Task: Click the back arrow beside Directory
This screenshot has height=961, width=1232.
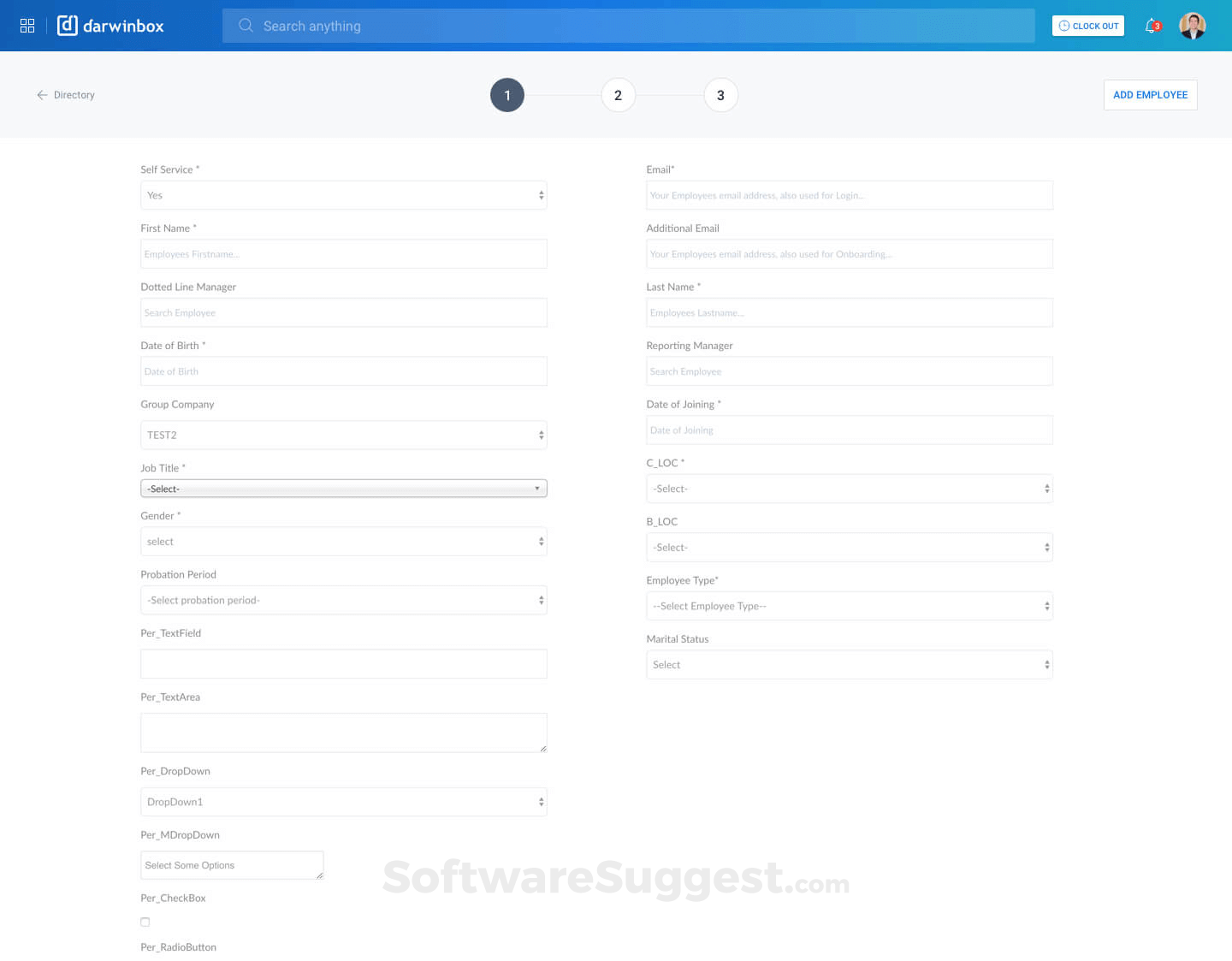Action: [42, 95]
